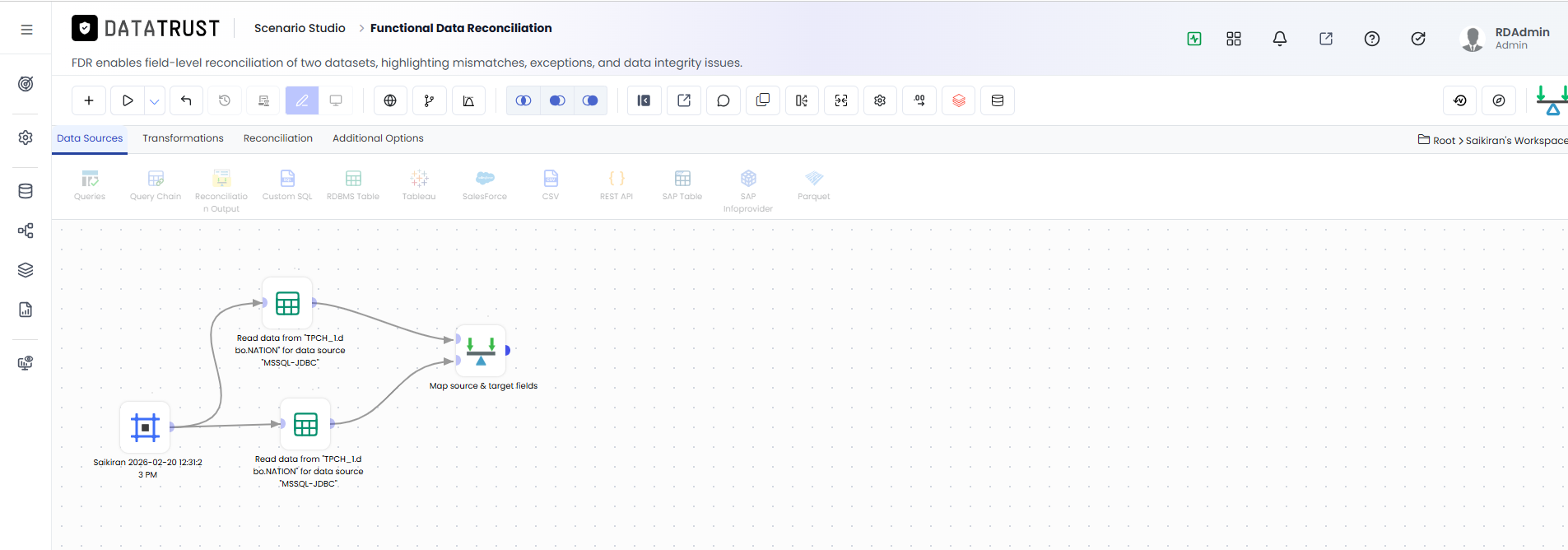Click the Saikiran start frame node
Viewport: 1568px width, 550px height.
click(x=145, y=426)
